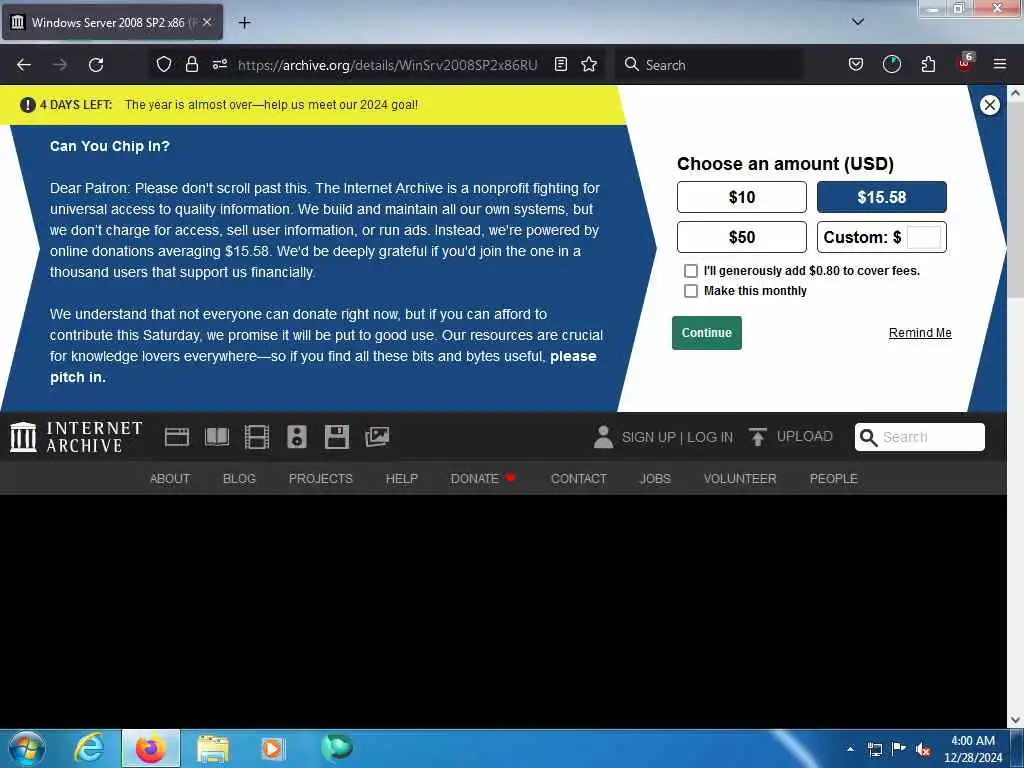1024x768 pixels.
Task: Reload the current page
Action: [x=96, y=65]
